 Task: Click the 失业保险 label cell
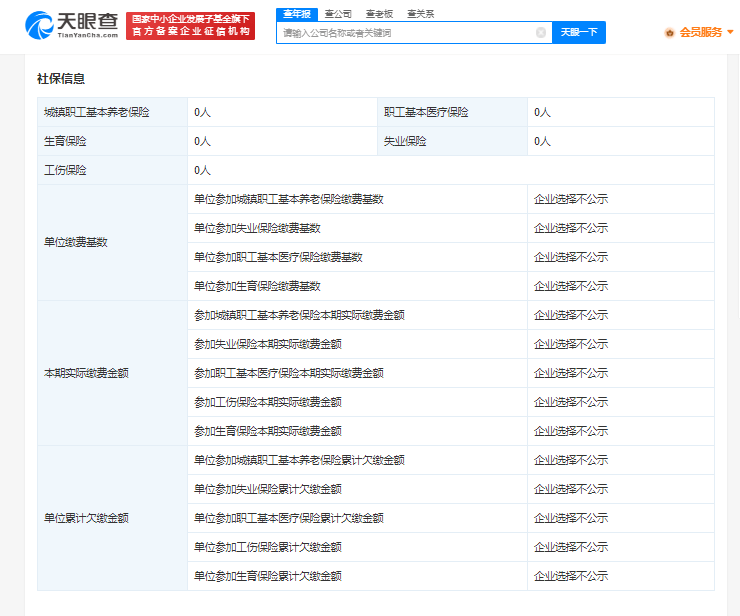(405, 141)
